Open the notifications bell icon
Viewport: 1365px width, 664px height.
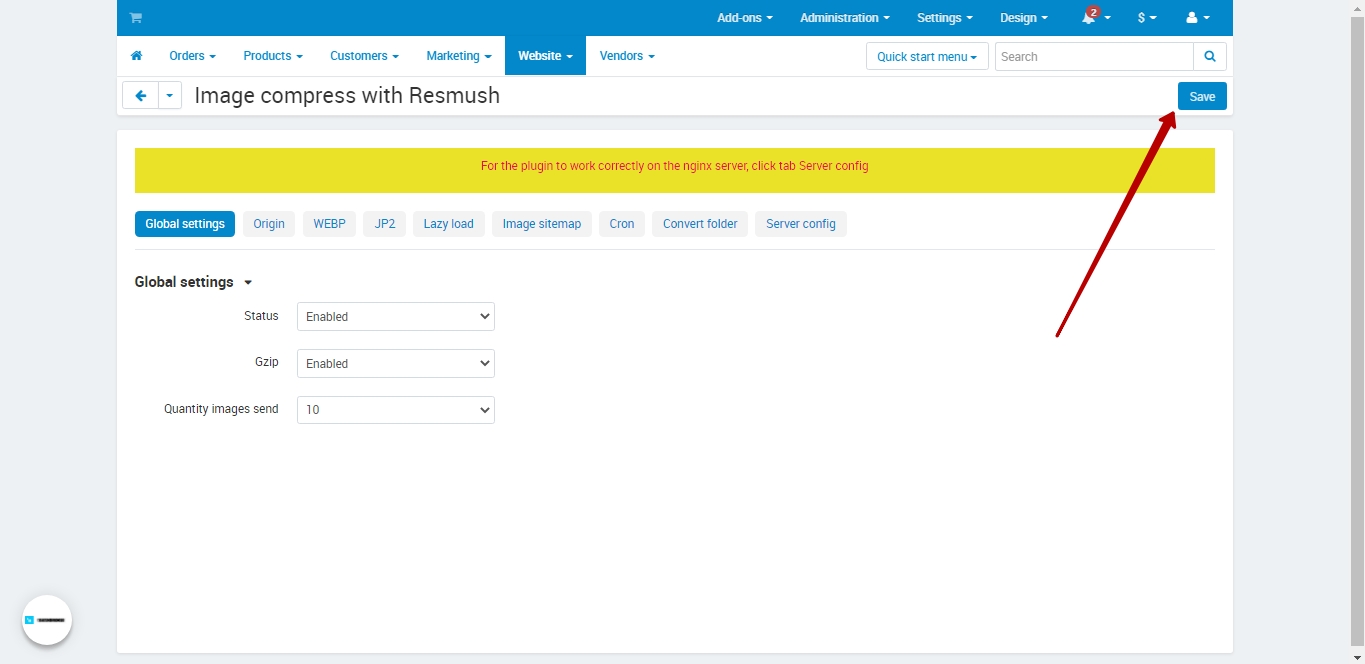pos(1096,18)
